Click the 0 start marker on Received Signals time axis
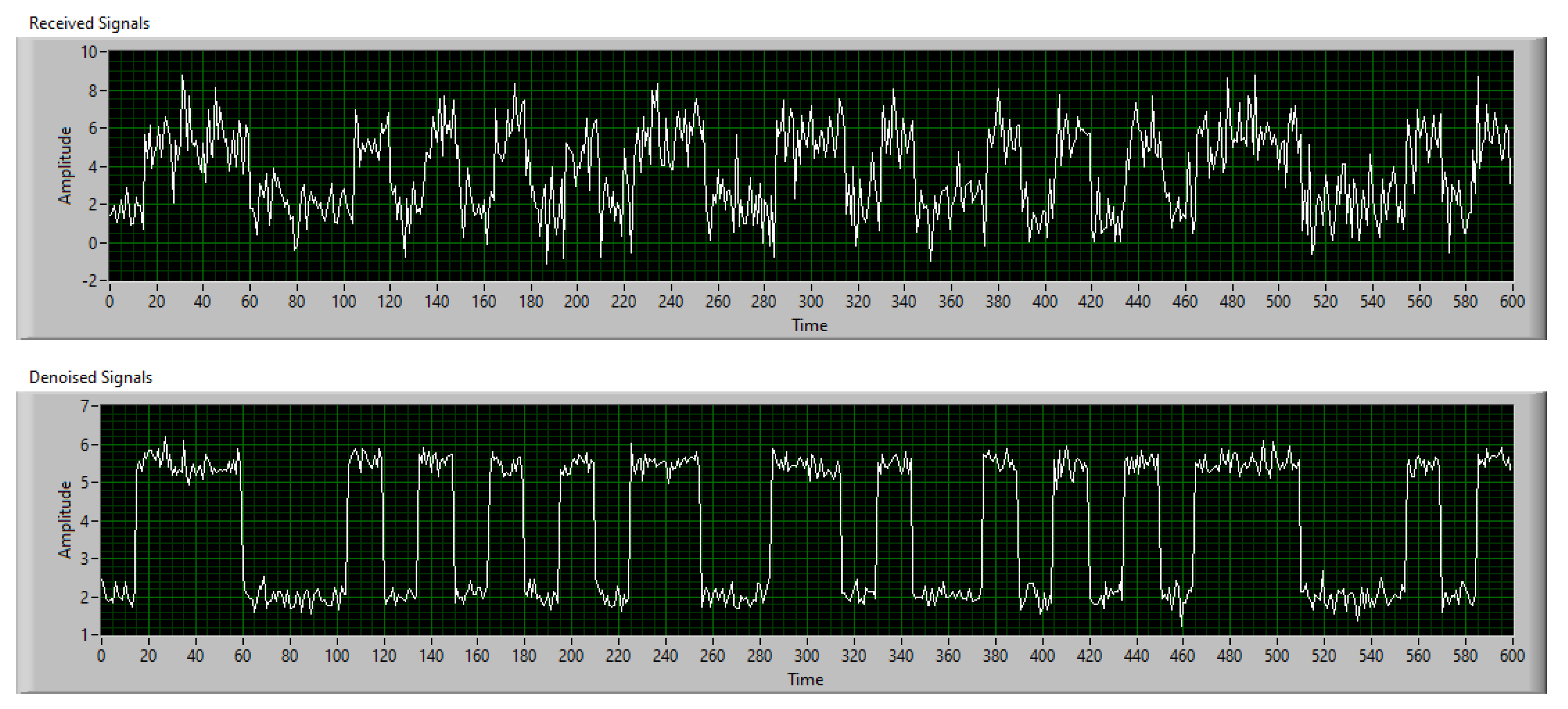The width and height of the screenshot is (1568, 709). coord(109,302)
